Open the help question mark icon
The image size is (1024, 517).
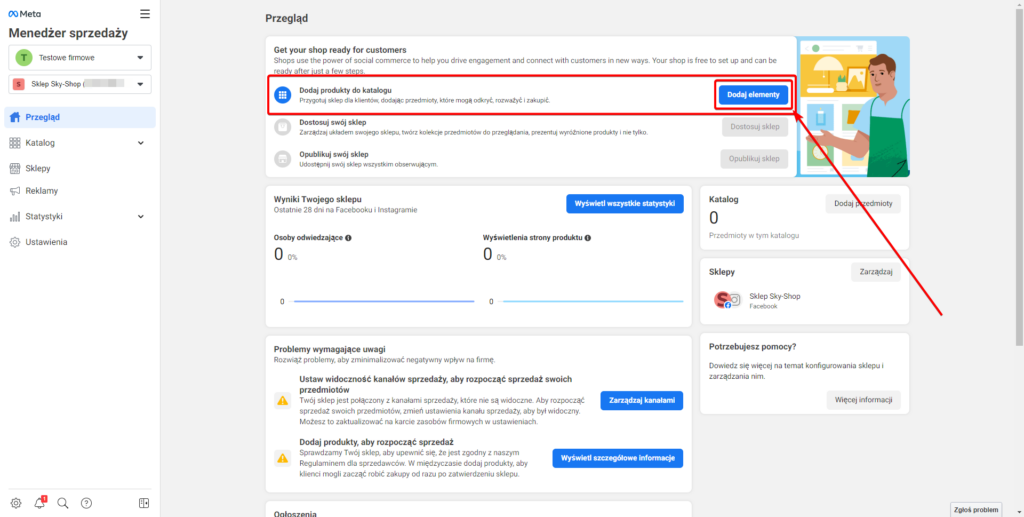86,503
